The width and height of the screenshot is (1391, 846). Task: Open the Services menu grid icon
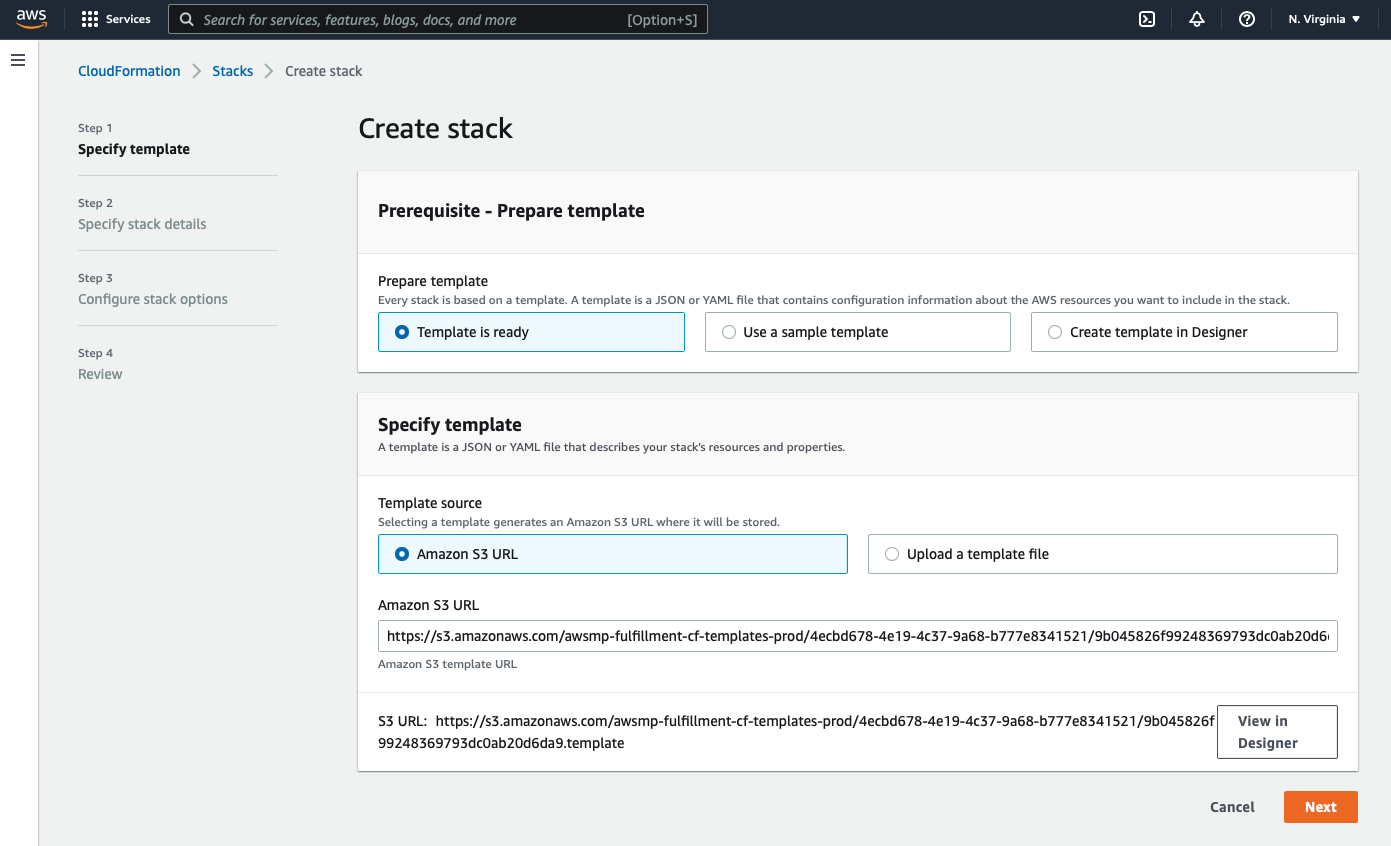(90, 18)
